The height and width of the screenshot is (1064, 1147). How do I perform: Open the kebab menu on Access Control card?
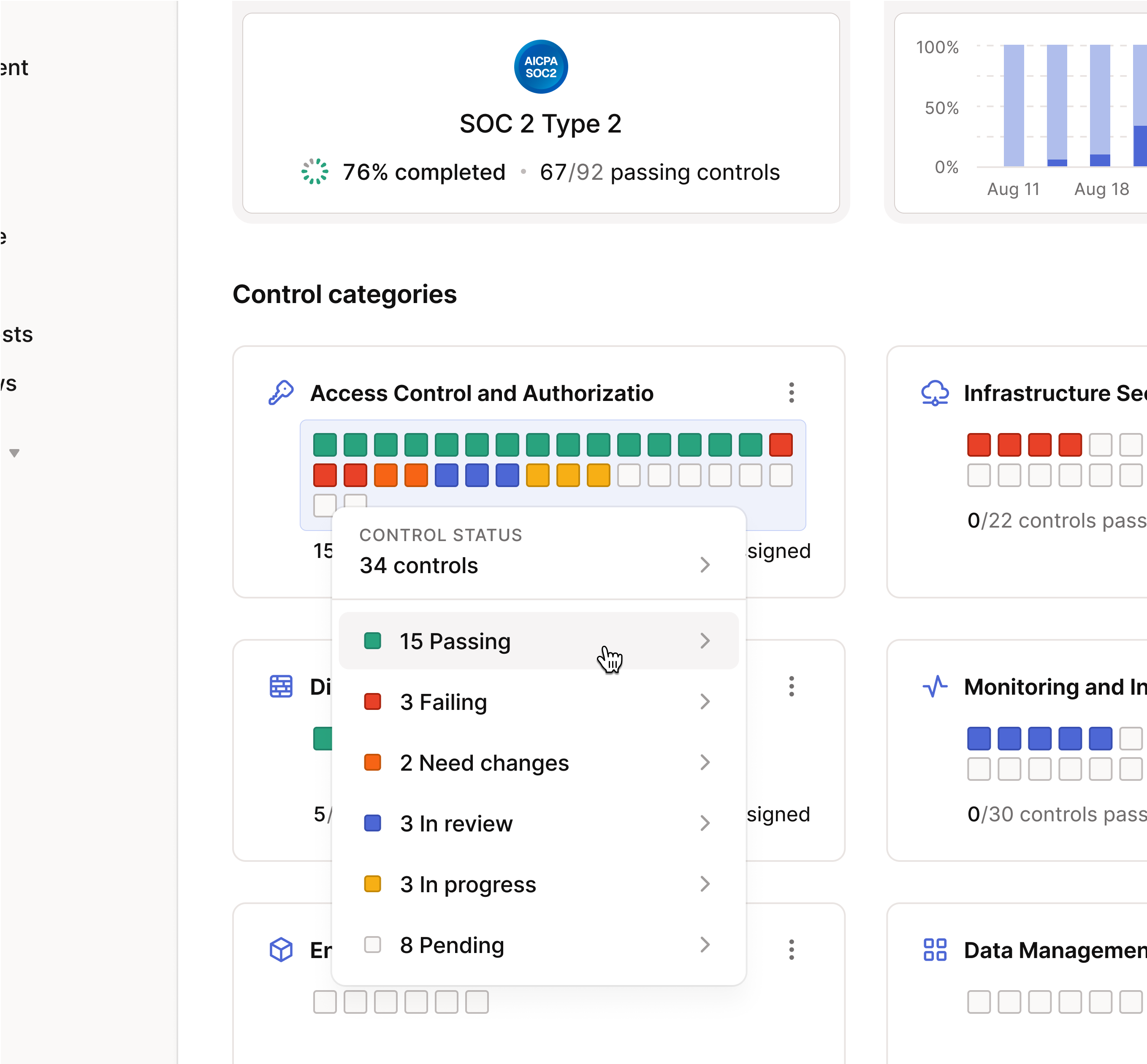(792, 393)
